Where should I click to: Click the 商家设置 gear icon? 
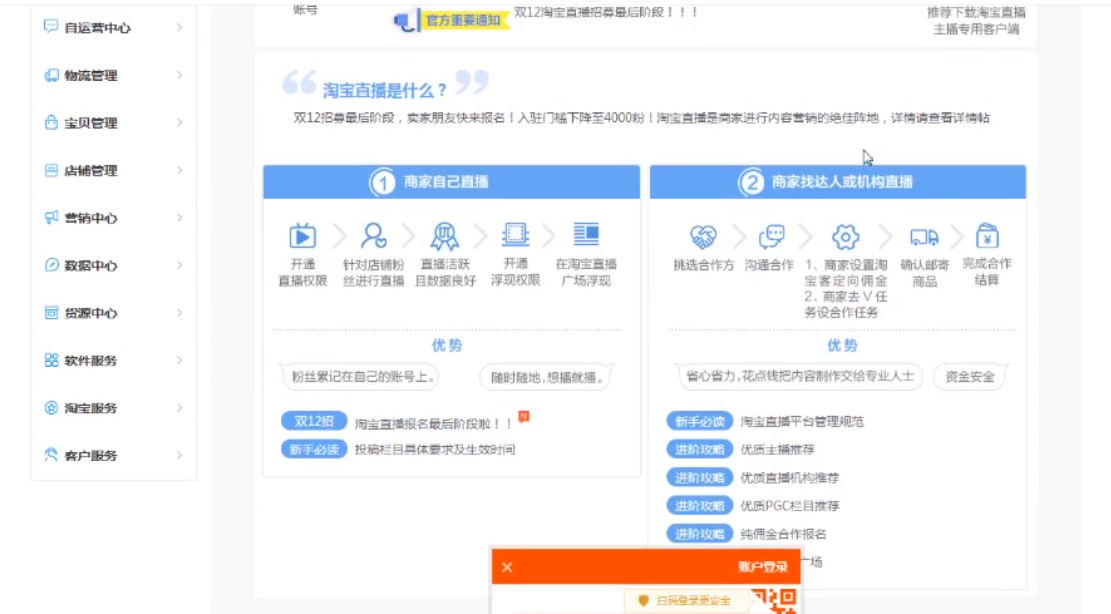click(846, 237)
